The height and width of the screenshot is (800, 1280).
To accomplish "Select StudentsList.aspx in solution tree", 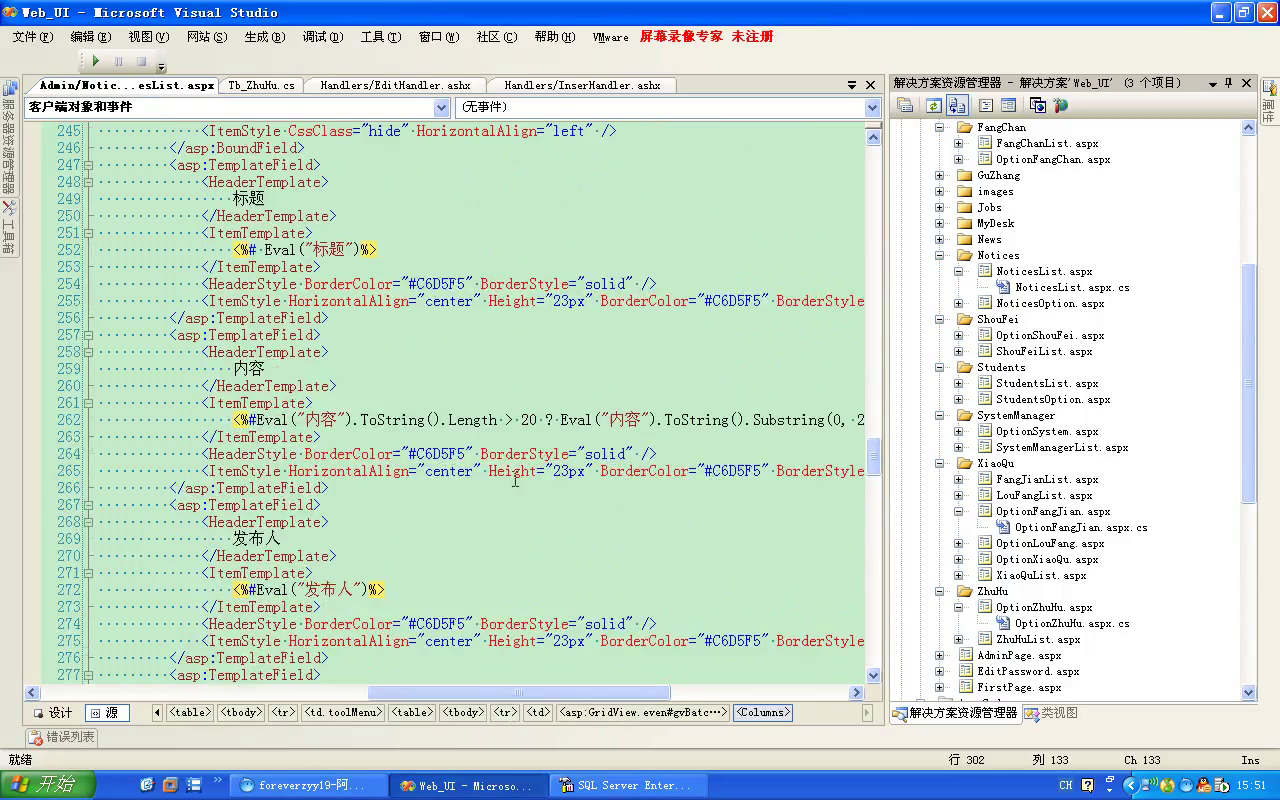I will tap(1047, 383).
